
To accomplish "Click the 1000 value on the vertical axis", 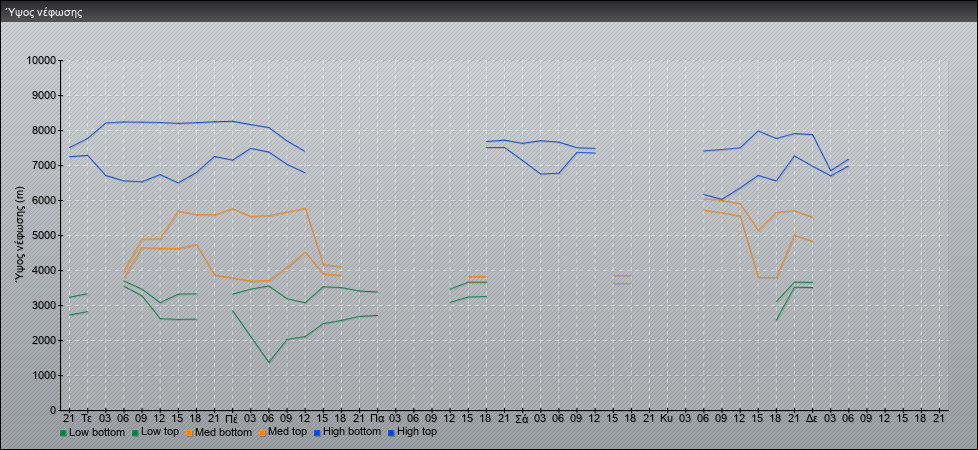I will (44, 375).
